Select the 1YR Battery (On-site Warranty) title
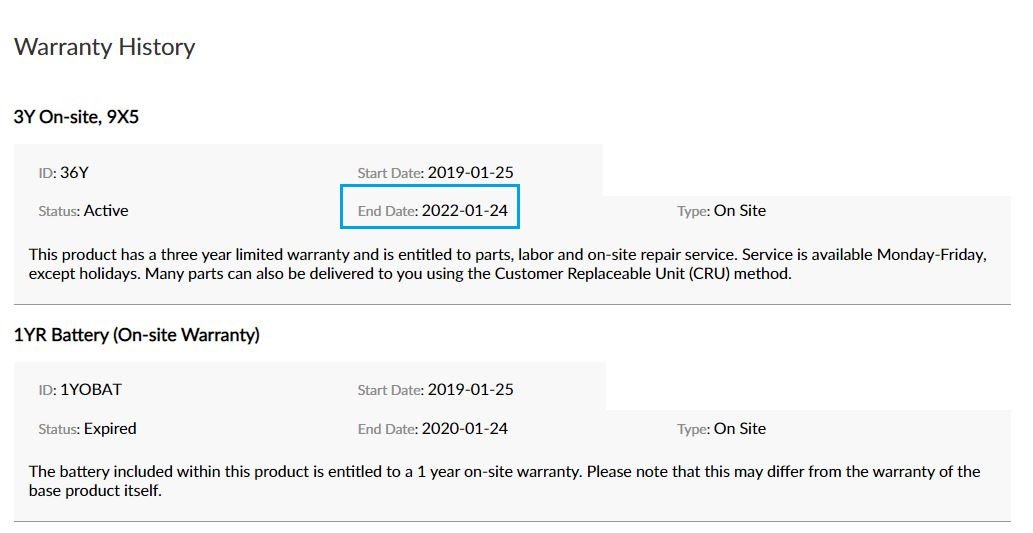Screen dimensions: 1033x533 pyautogui.click(x=136, y=335)
